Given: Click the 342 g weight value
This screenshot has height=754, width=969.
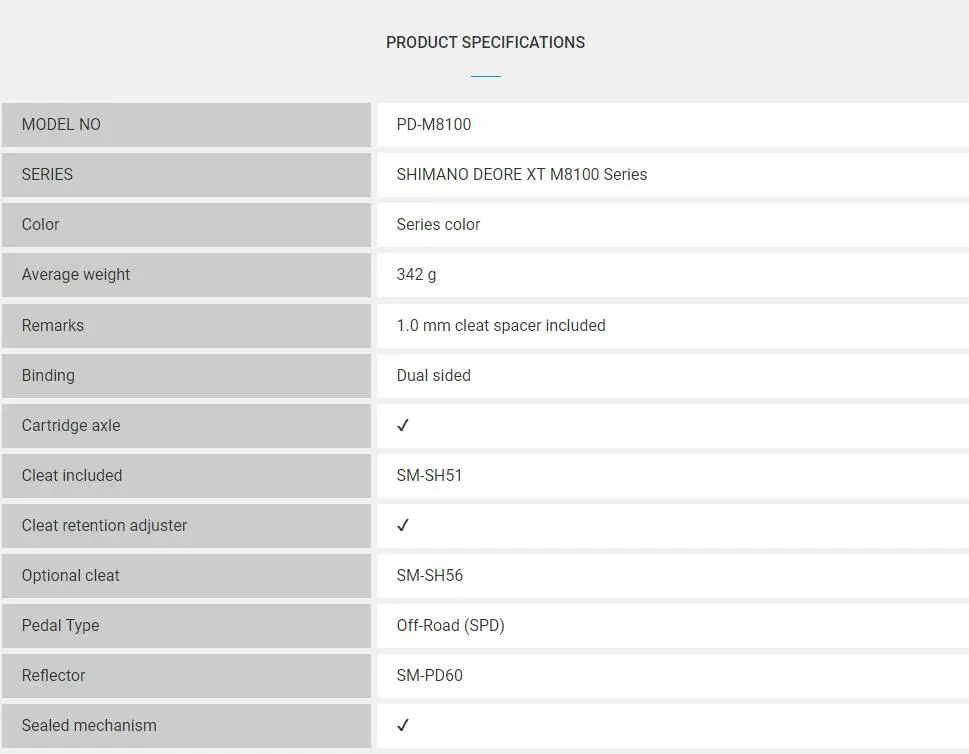Looking at the screenshot, I should click(416, 274).
